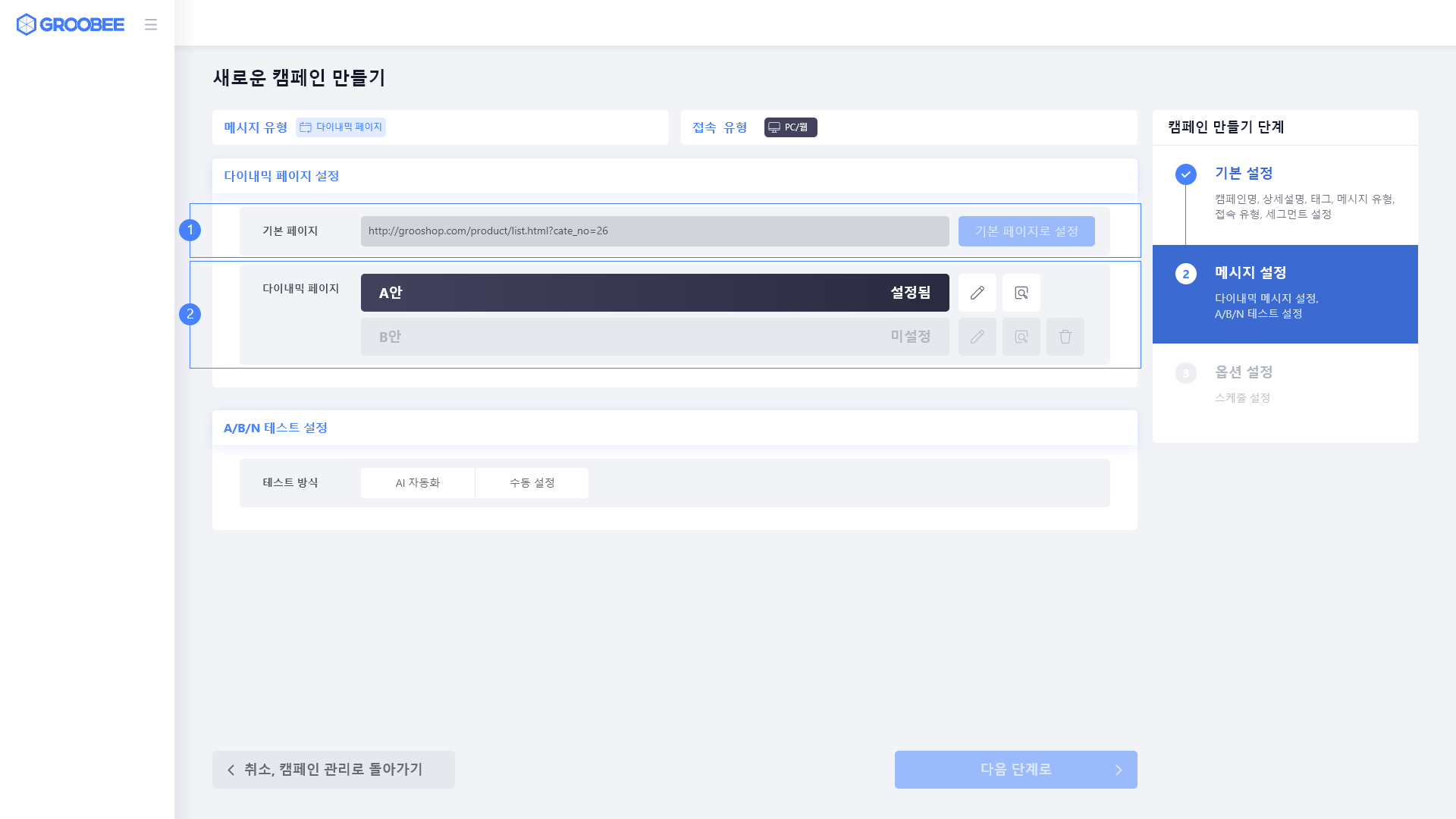Click the 다이내믹 페이지 message type badge
This screenshot has width=1456, height=819.
click(x=340, y=127)
